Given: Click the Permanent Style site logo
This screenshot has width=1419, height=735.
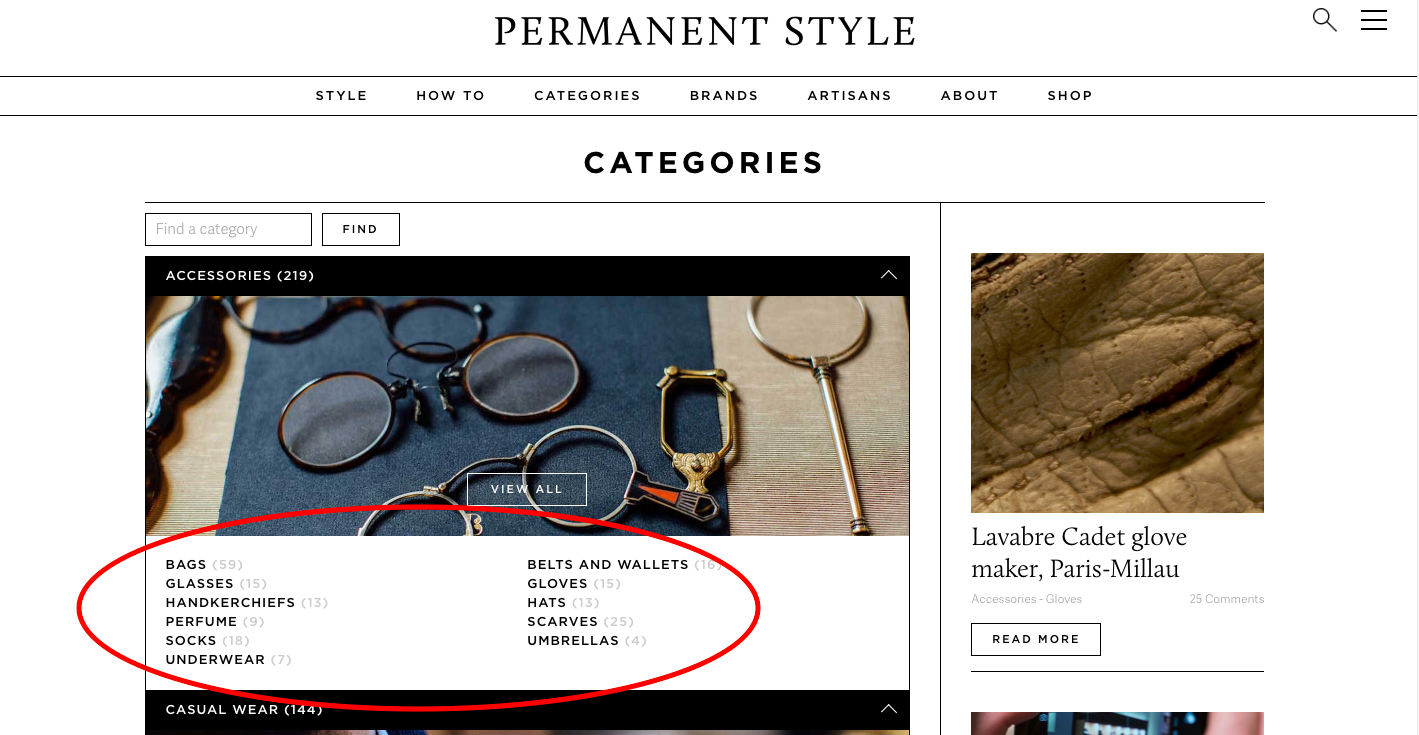Looking at the screenshot, I should 705,32.
